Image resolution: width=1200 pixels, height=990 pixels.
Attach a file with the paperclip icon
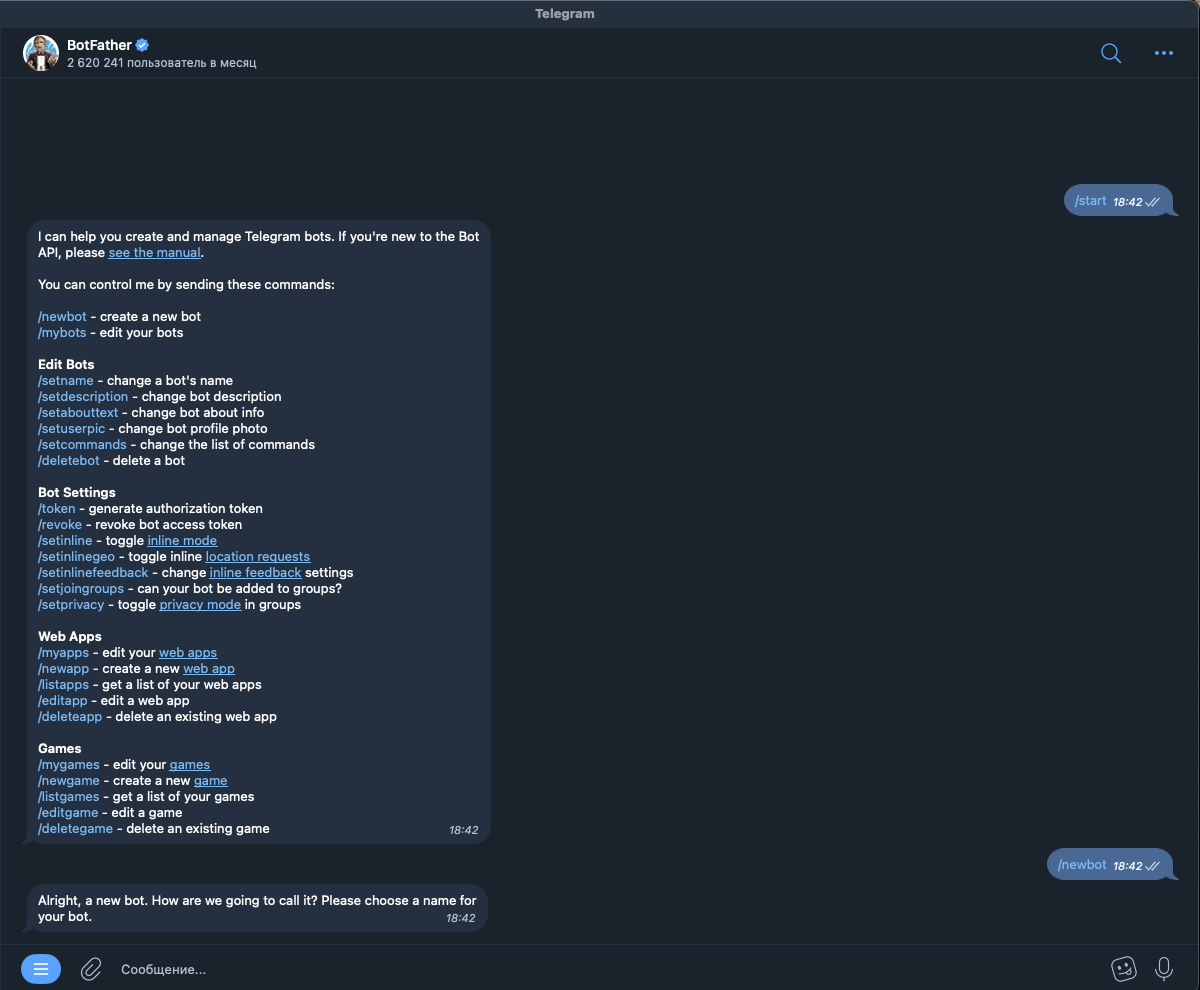(91, 969)
